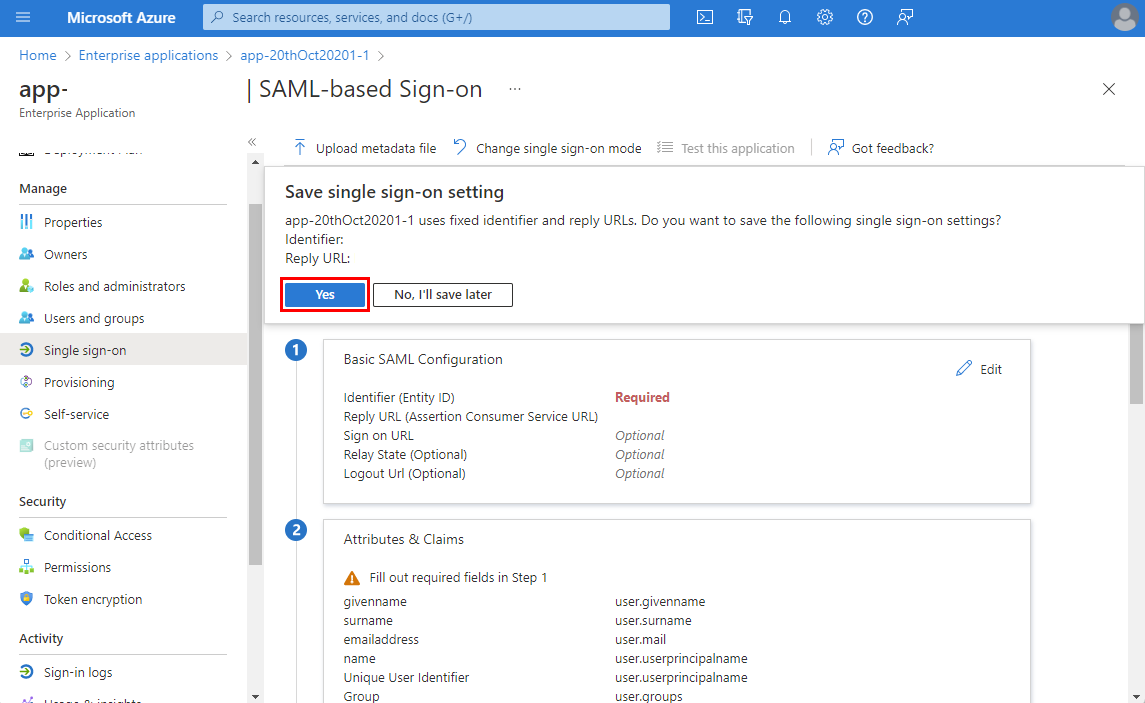Open Provisioning menu item
This screenshot has width=1145, height=703.
point(79,383)
